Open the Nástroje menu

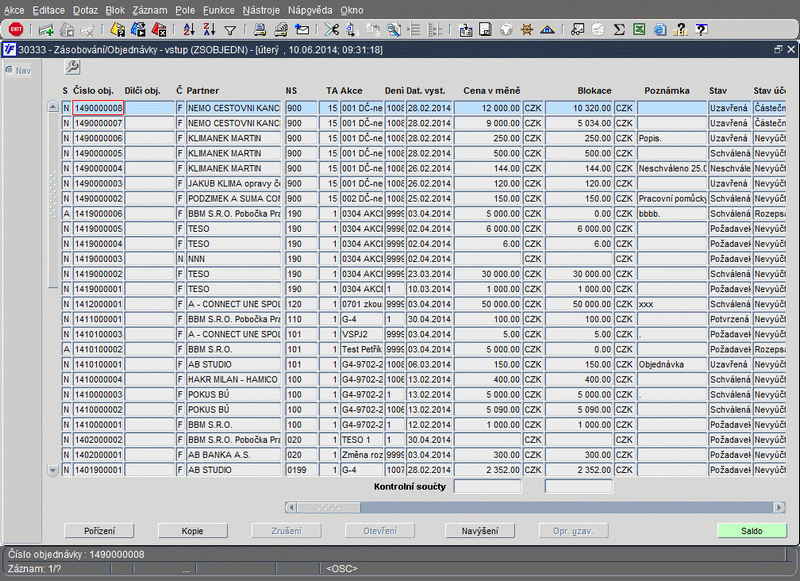(x=261, y=10)
